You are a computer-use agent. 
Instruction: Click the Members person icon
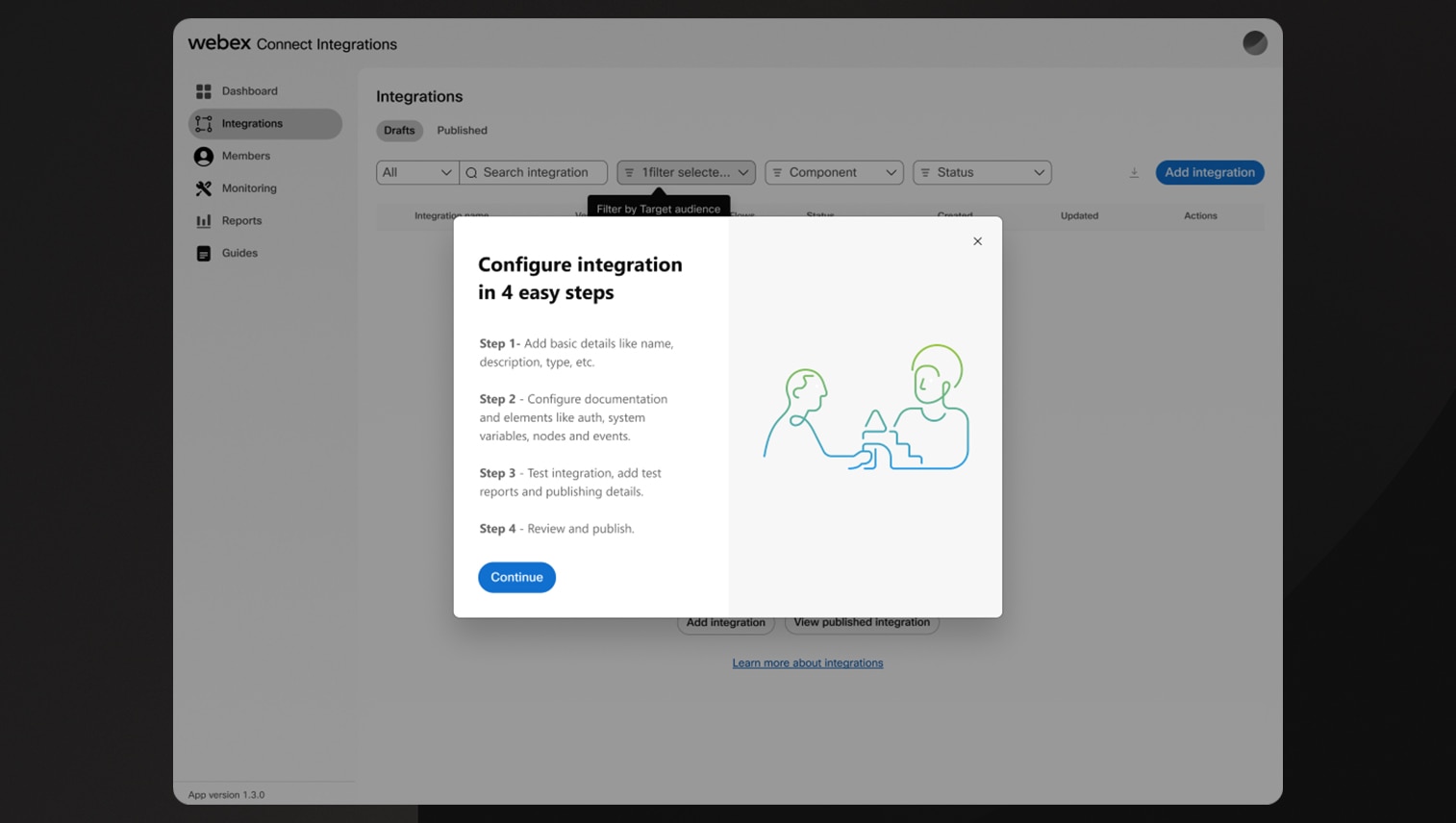pyautogui.click(x=203, y=156)
